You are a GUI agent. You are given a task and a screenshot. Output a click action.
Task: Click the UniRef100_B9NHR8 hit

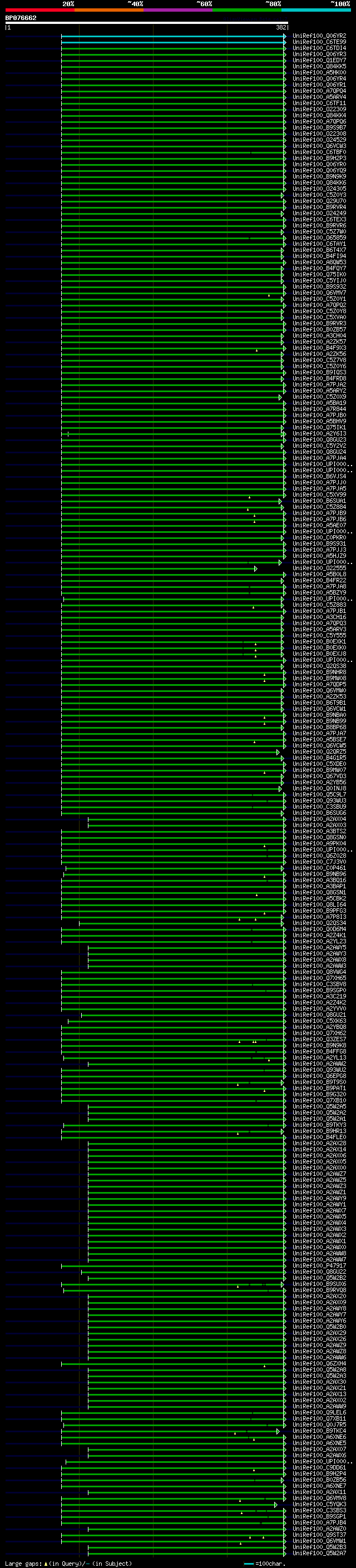pyautogui.click(x=319, y=672)
